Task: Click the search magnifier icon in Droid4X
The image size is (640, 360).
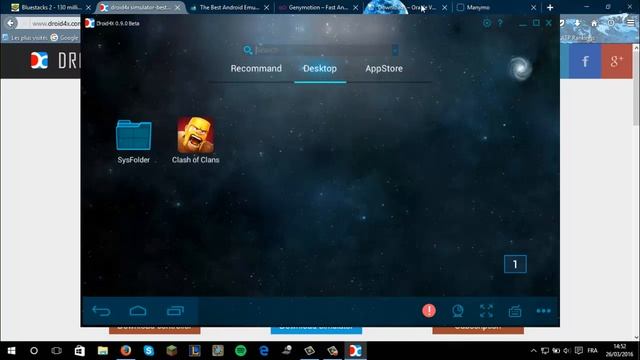Action: point(247,50)
